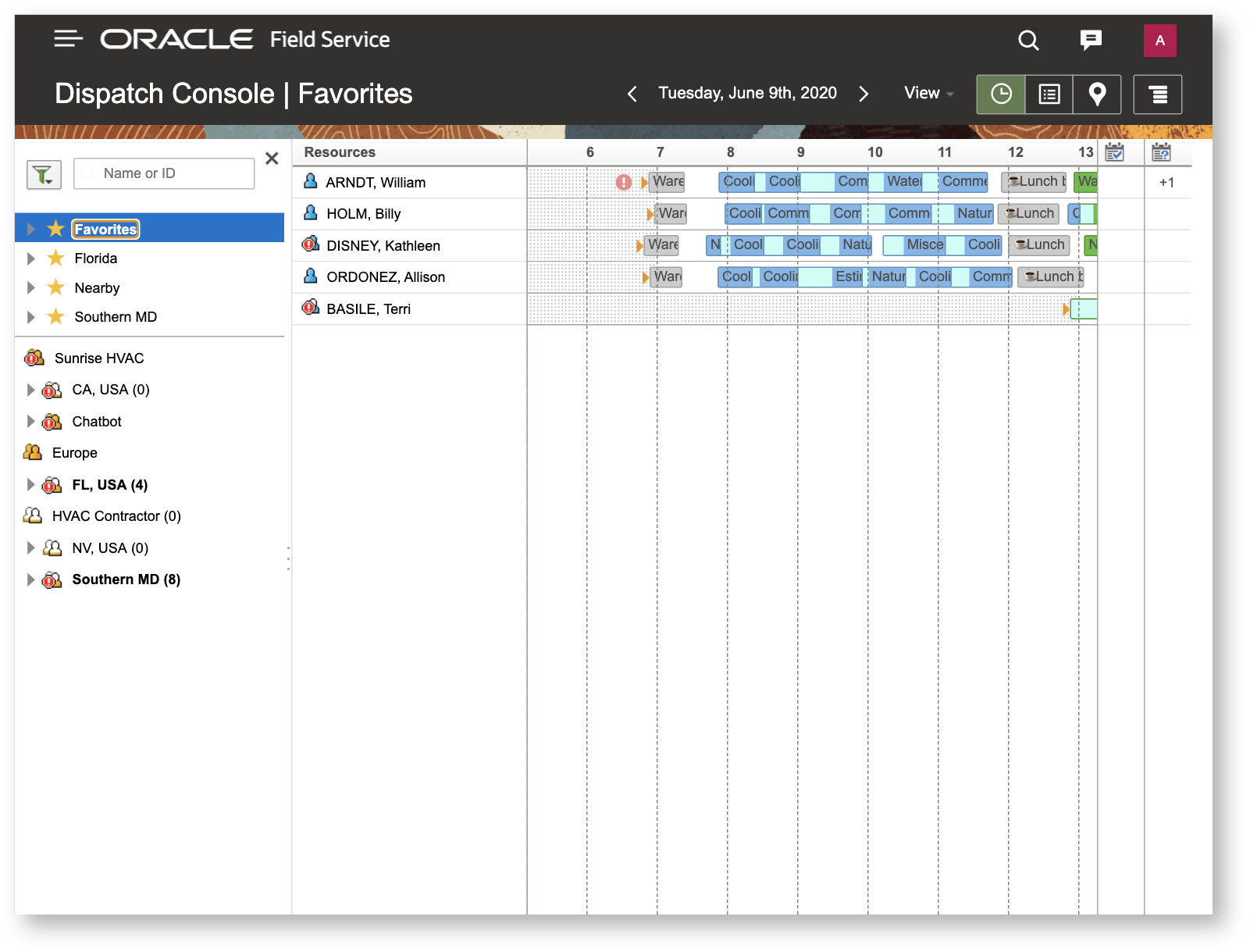Expand the Southern MD favorite node
Image resolution: width=1250 pixels, height=952 pixels.
coord(31,317)
